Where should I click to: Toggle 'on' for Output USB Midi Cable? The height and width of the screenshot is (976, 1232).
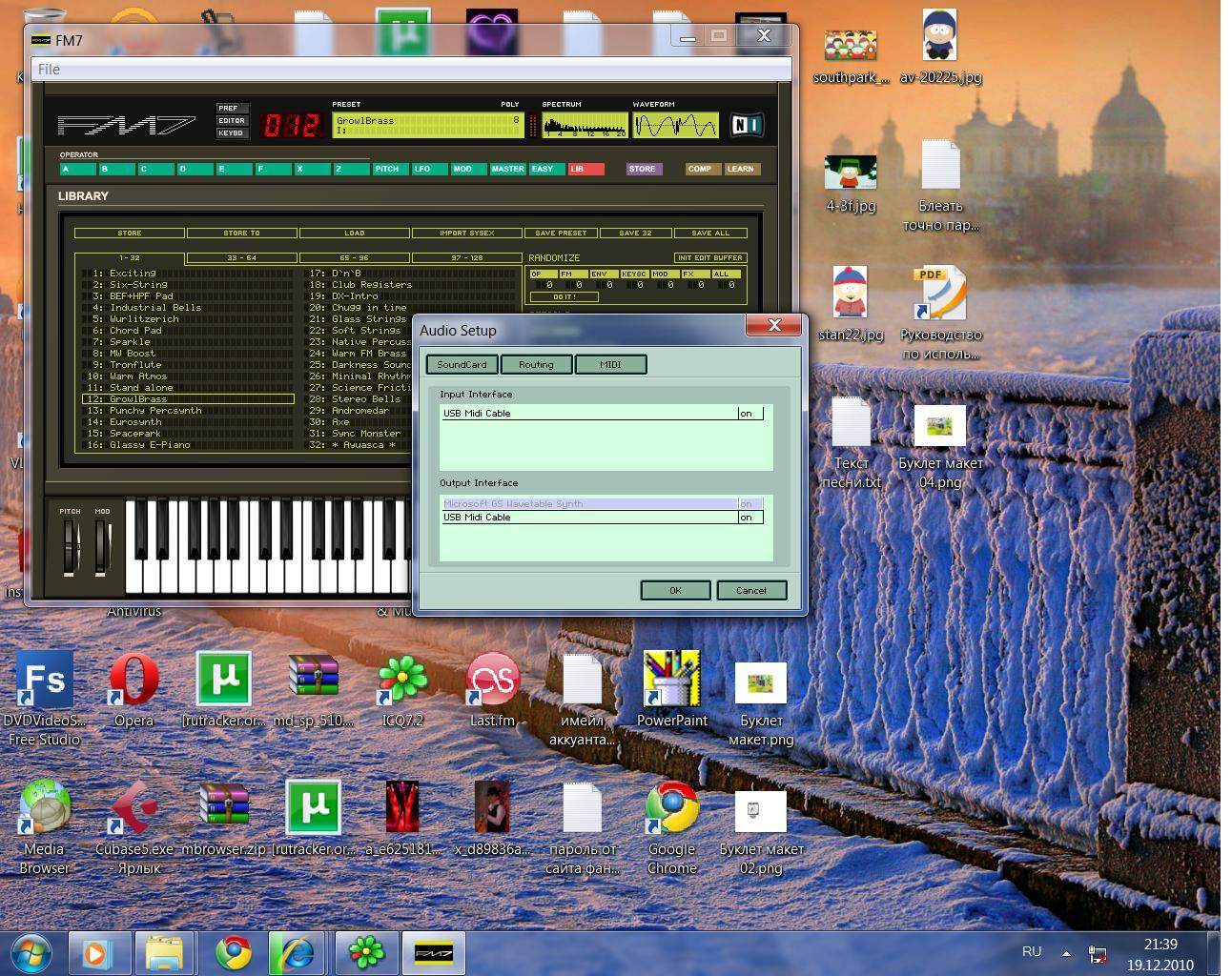(x=749, y=517)
